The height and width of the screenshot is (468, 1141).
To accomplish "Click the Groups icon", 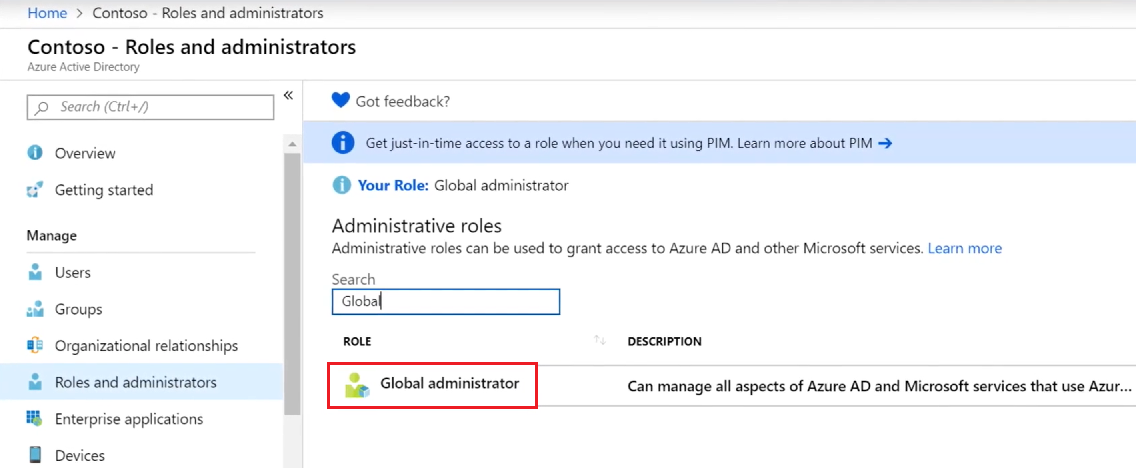I will (x=35, y=309).
